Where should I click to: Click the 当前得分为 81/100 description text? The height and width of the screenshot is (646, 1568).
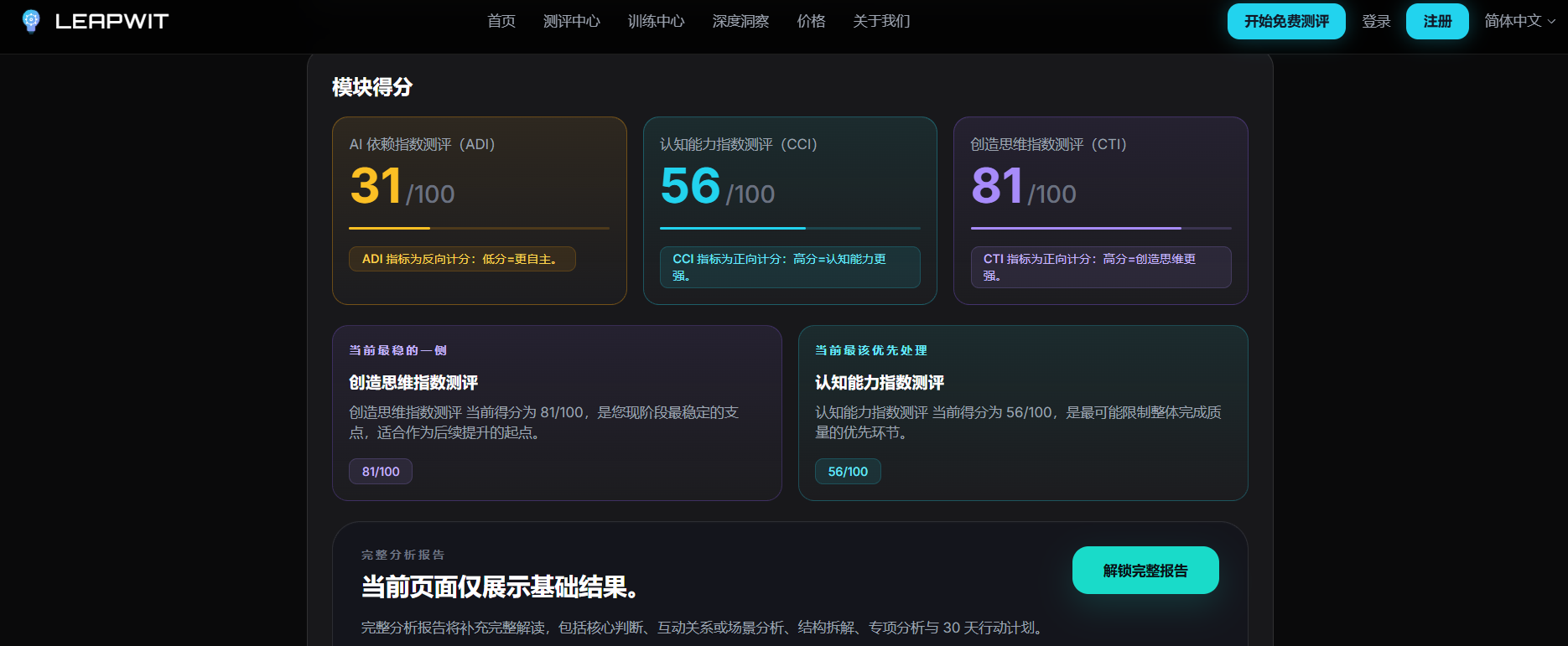[x=544, y=422]
